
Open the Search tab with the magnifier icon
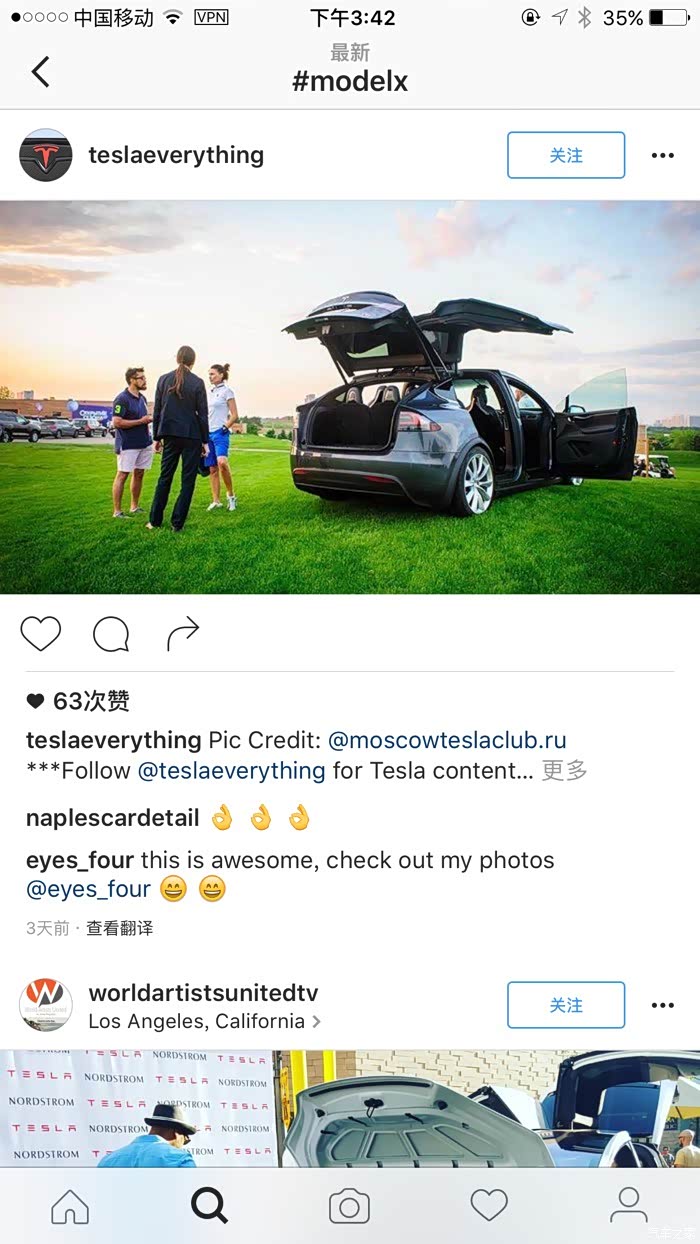[209, 1205]
